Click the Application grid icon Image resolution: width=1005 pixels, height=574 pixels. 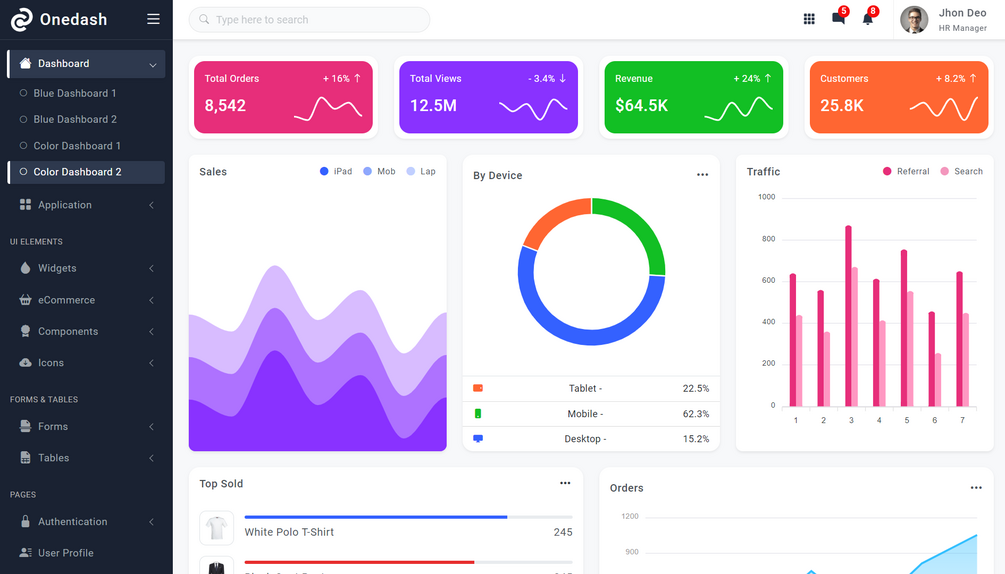coord(26,205)
